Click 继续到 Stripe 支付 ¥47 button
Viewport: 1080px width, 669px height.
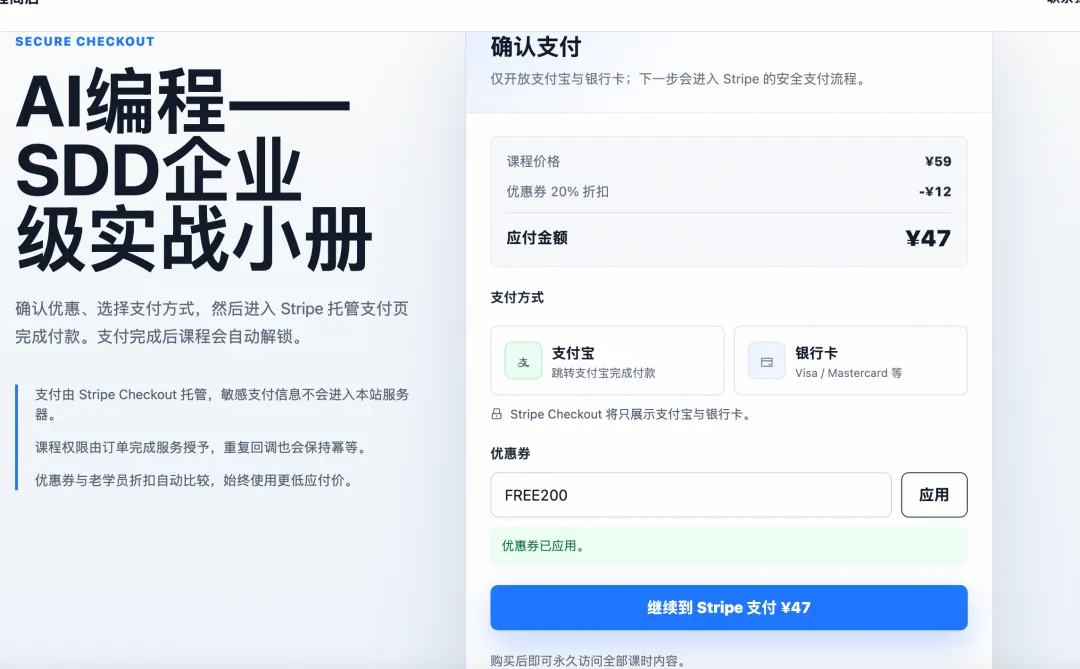point(729,608)
